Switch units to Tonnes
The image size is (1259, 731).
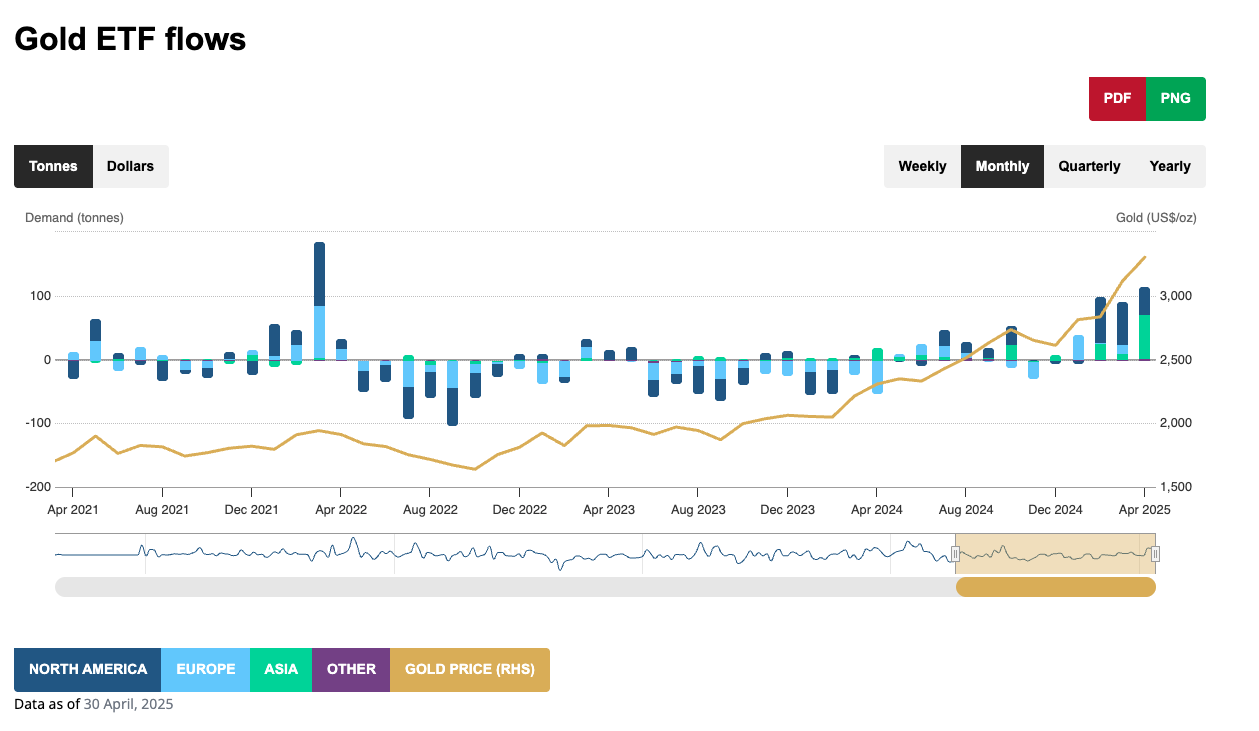point(53,166)
